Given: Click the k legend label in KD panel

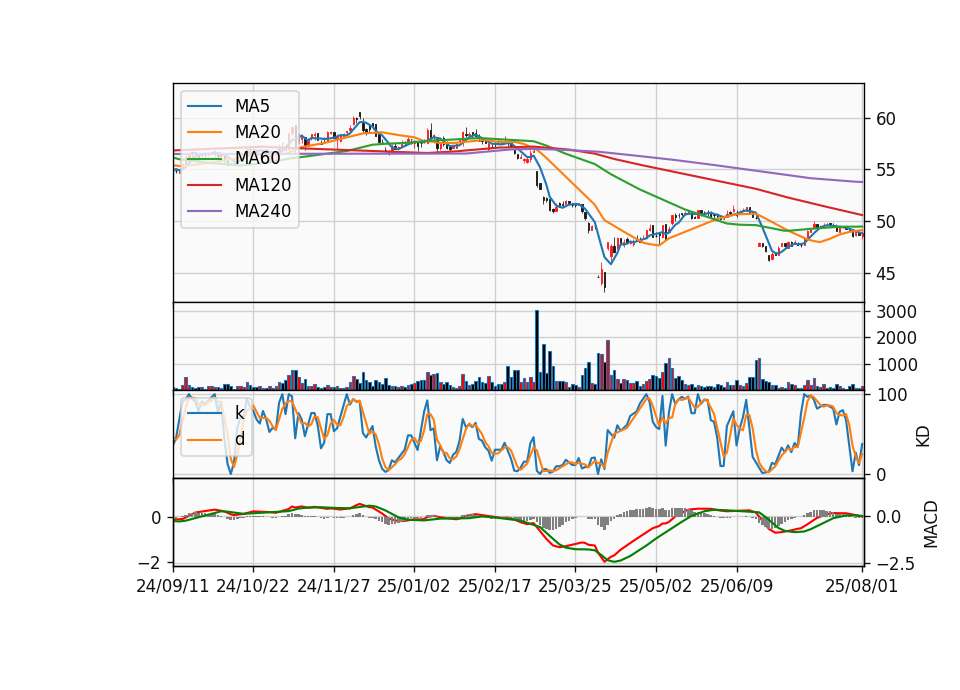Looking at the screenshot, I should pos(239,413).
